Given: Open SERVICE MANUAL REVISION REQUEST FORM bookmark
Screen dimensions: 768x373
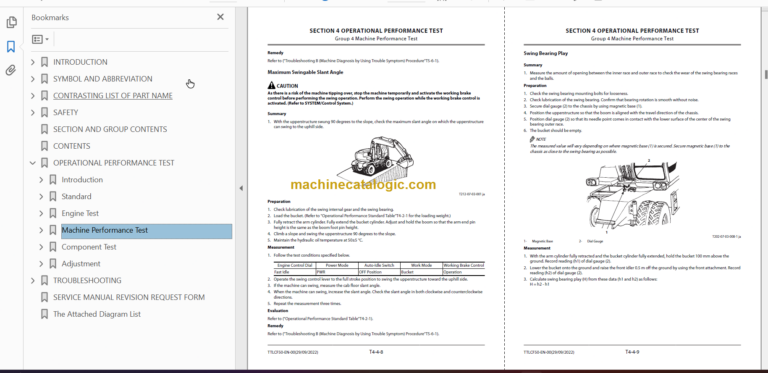Looking at the screenshot, I should click(129, 297).
